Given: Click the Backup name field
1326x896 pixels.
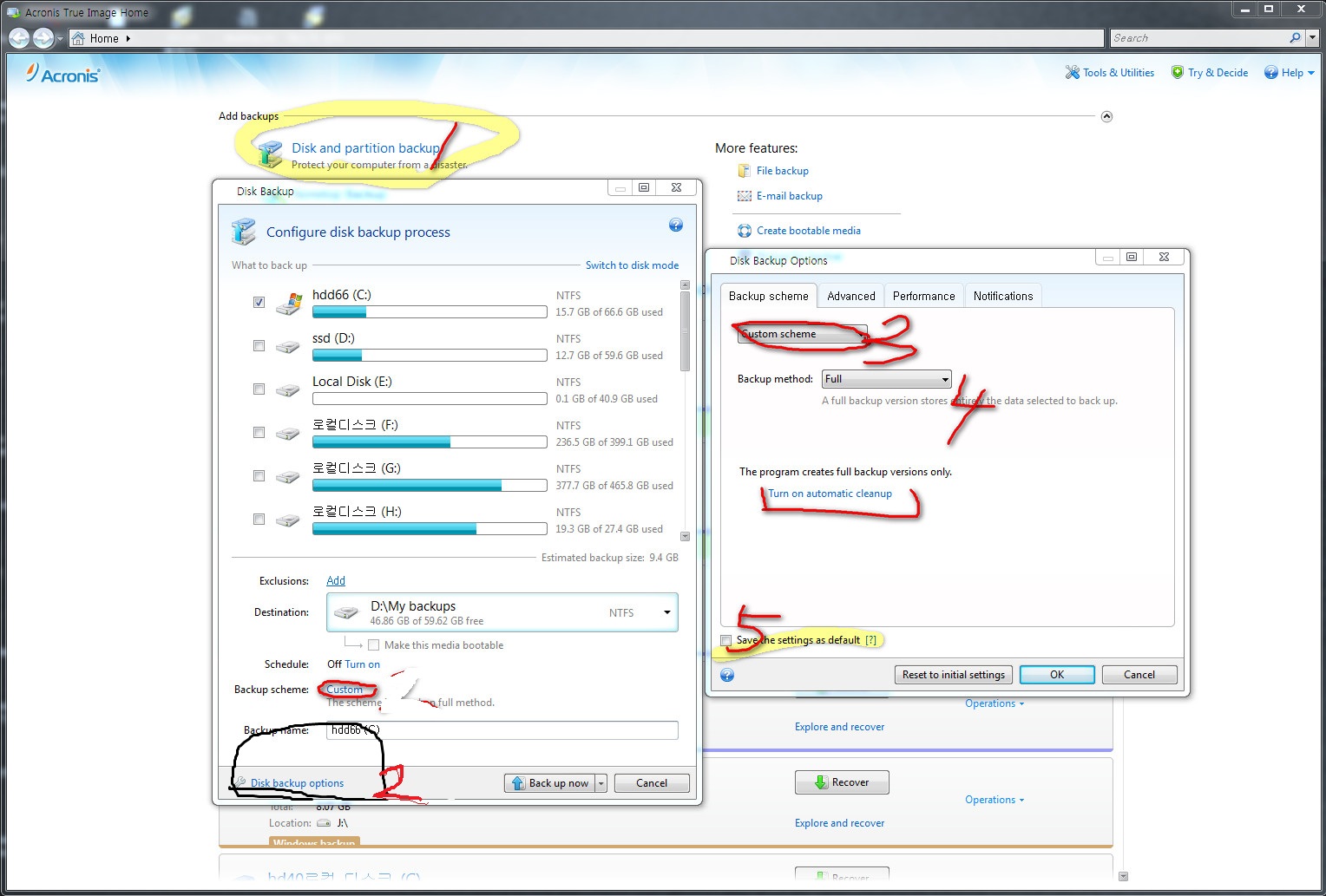Looking at the screenshot, I should point(502,730).
